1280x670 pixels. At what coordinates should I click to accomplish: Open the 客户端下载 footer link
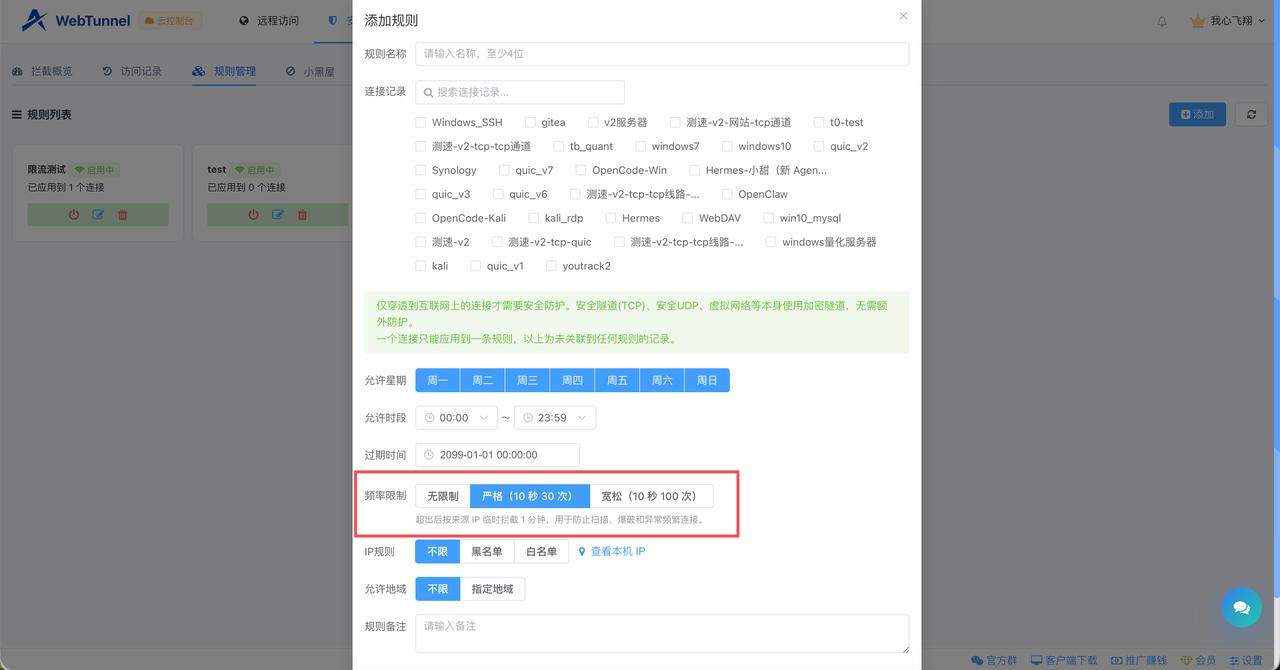click(x=1064, y=660)
